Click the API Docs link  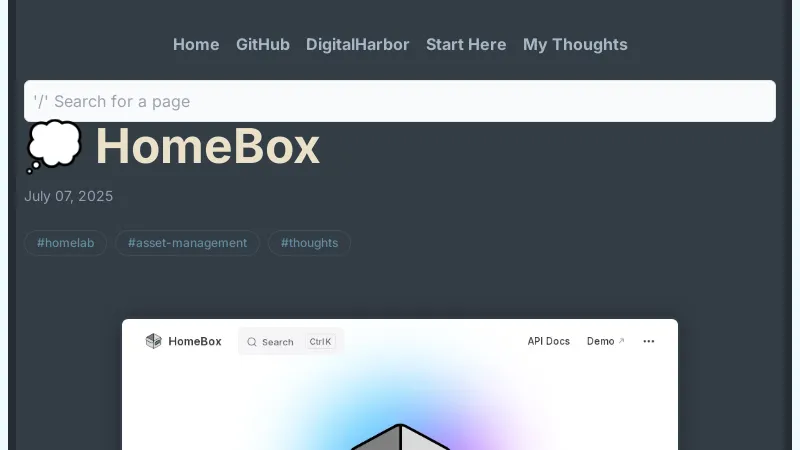(x=548, y=341)
